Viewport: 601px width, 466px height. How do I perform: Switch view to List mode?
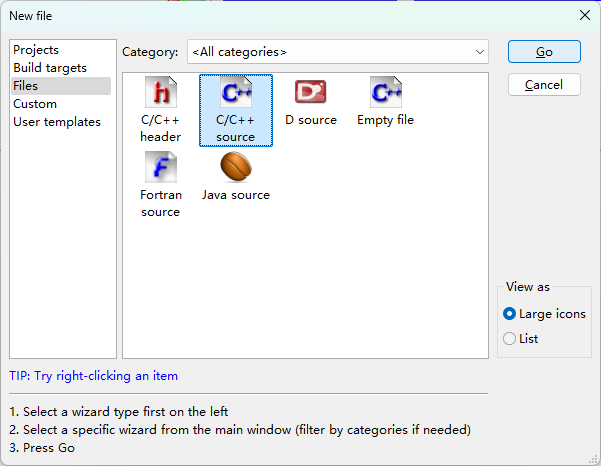pyautogui.click(x=510, y=339)
